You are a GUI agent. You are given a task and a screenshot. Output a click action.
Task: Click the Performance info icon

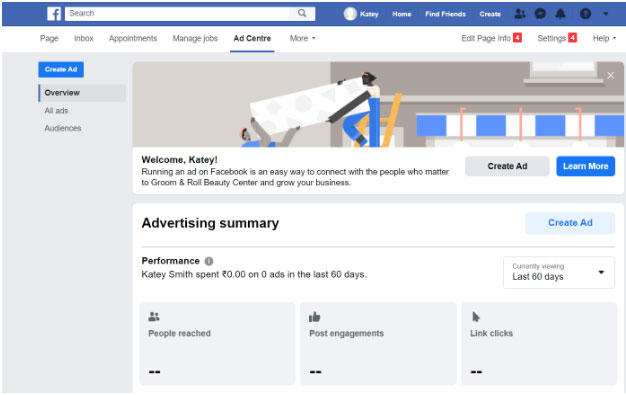(x=209, y=261)
